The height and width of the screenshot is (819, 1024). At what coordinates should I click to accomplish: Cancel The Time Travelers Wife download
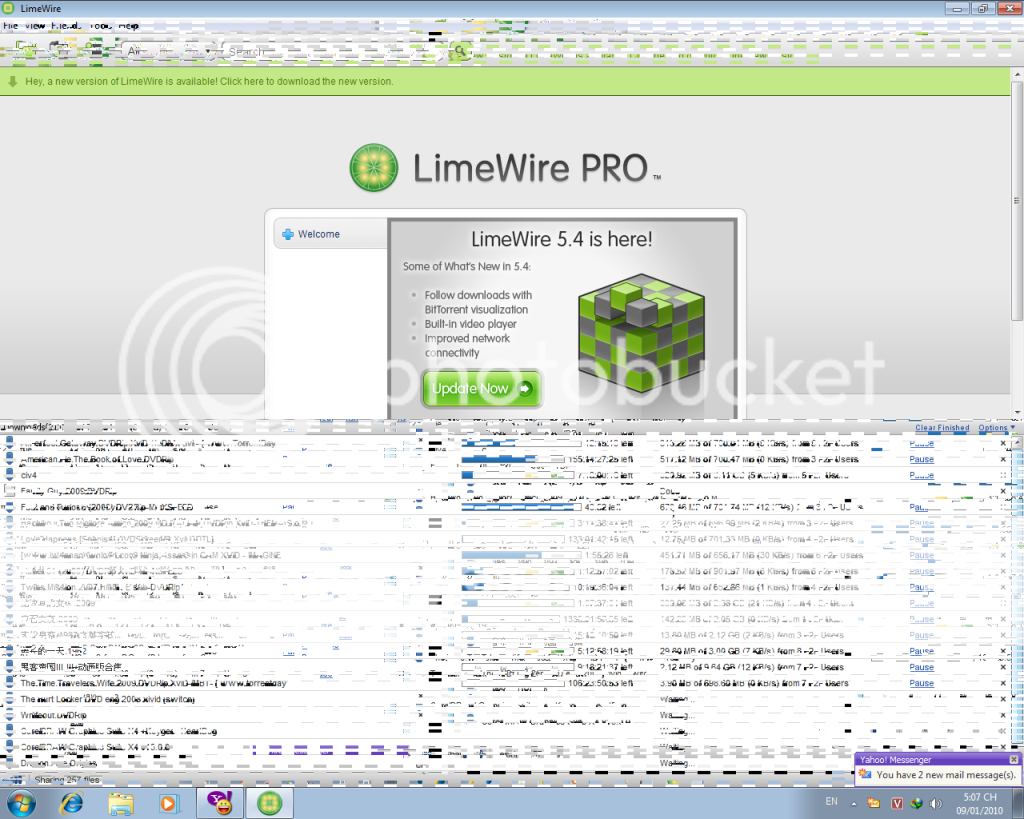tap(1004, 683)
